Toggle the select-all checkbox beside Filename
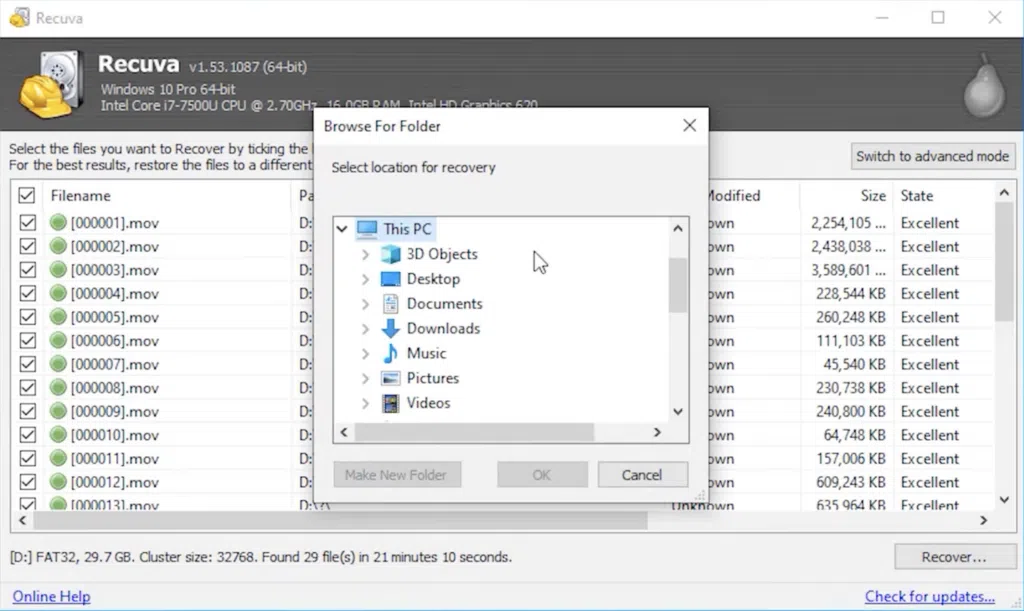The width and height of the screenshot is (1024, 611). click(x=27, y=196)
